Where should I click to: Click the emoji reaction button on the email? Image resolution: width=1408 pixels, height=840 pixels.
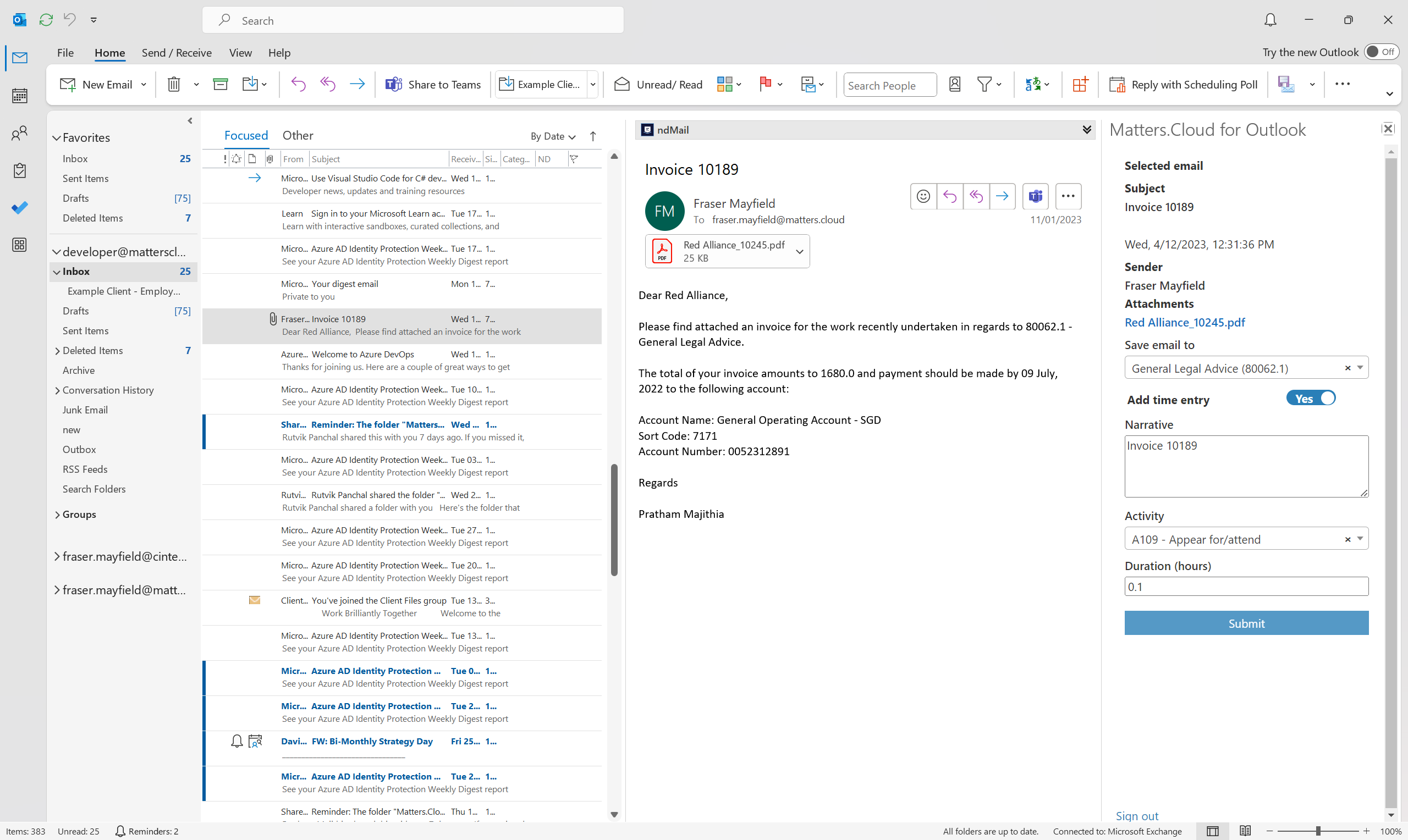coord(923,196)
